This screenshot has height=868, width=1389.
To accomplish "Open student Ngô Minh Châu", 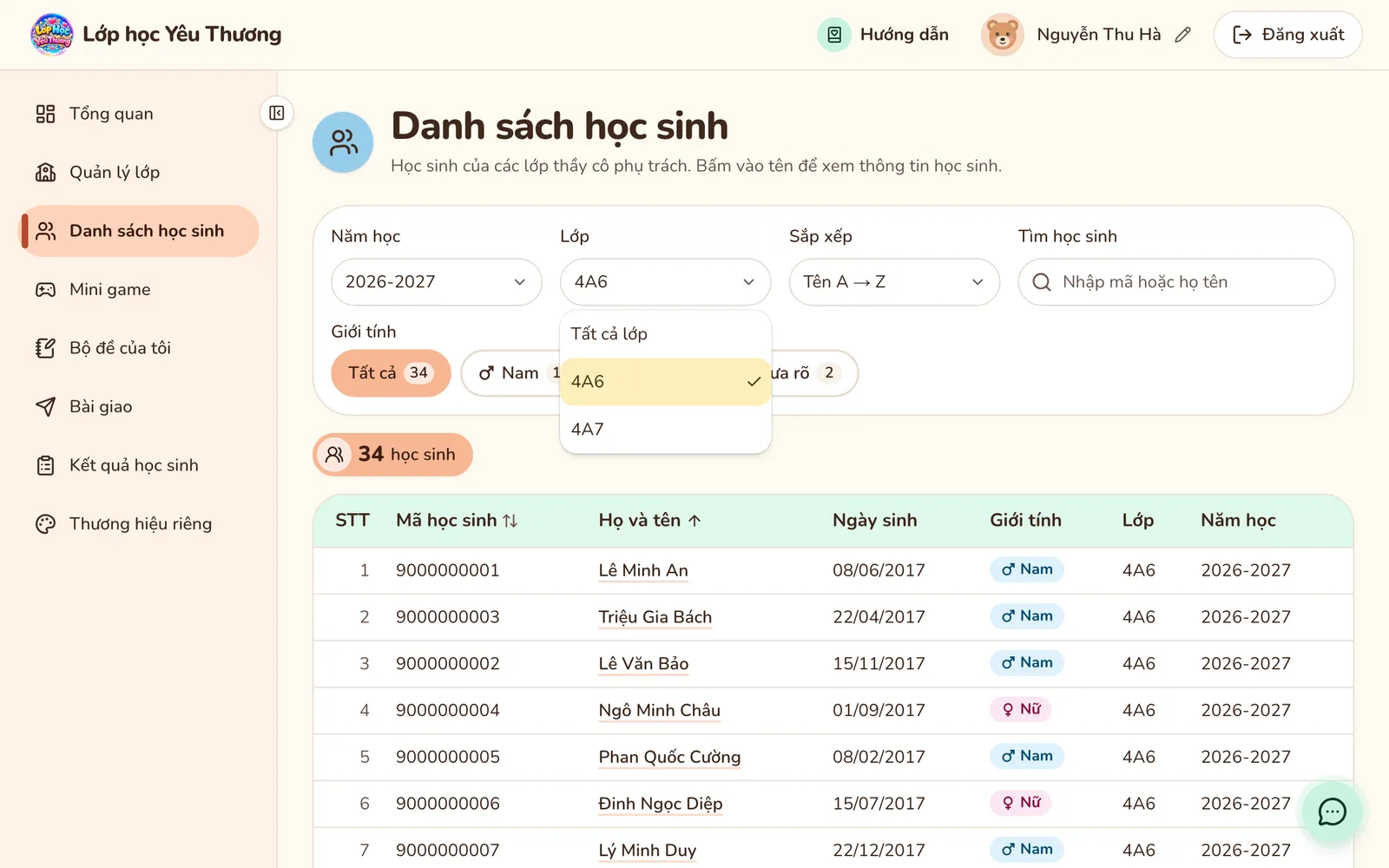I will [x=660, y=710].
